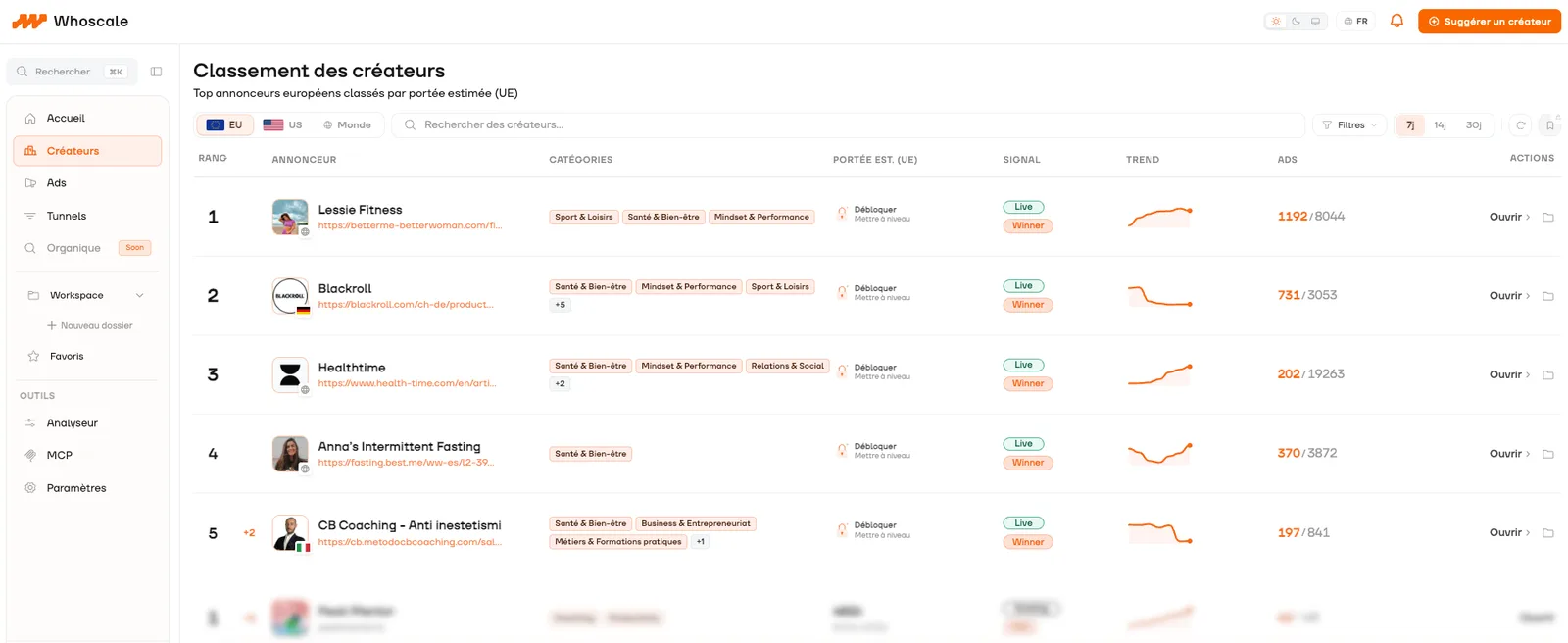Switch to light theme sun icon
Viewport: 1568px width, 643px height.
click(1276, 21)
